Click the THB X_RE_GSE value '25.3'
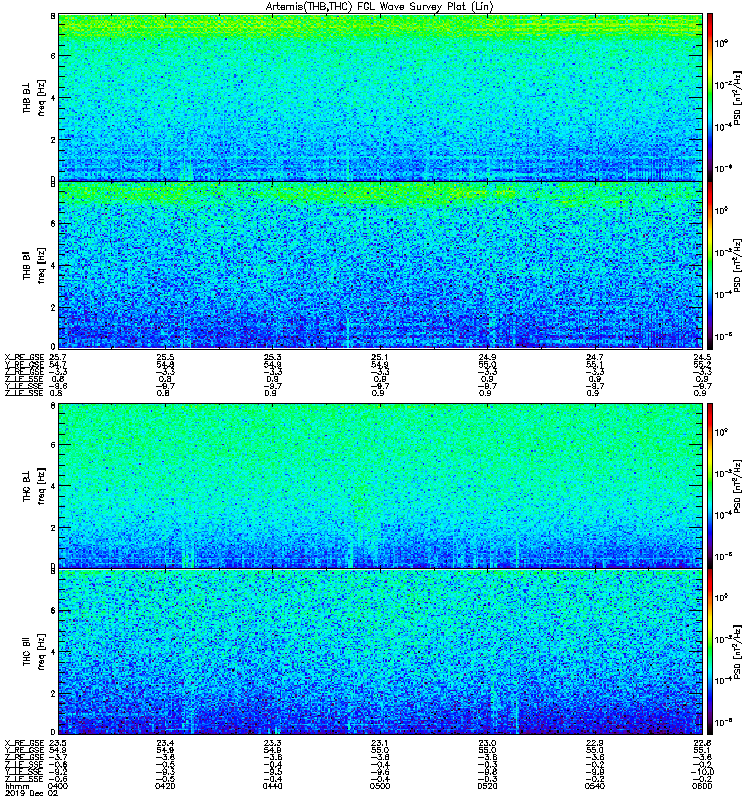The image size is (750, 800). (x=272, y=358)
